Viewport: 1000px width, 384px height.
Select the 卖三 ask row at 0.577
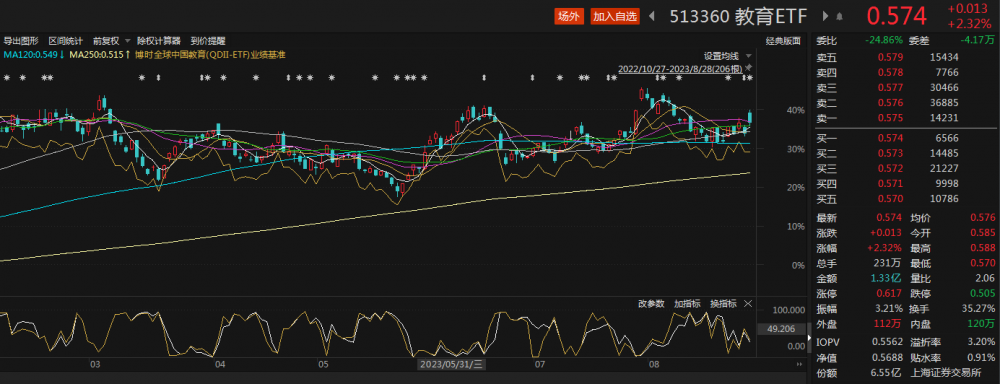click(906, 87)
